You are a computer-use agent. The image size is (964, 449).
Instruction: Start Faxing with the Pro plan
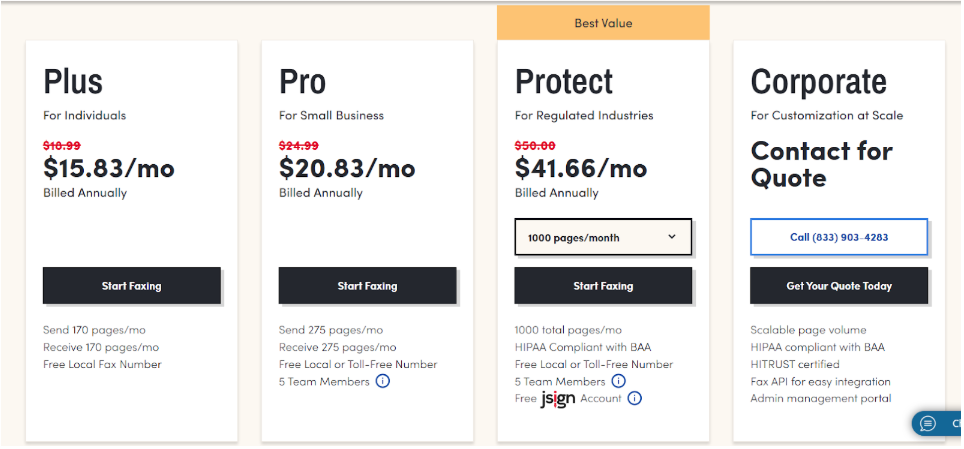tap(368, 285)
